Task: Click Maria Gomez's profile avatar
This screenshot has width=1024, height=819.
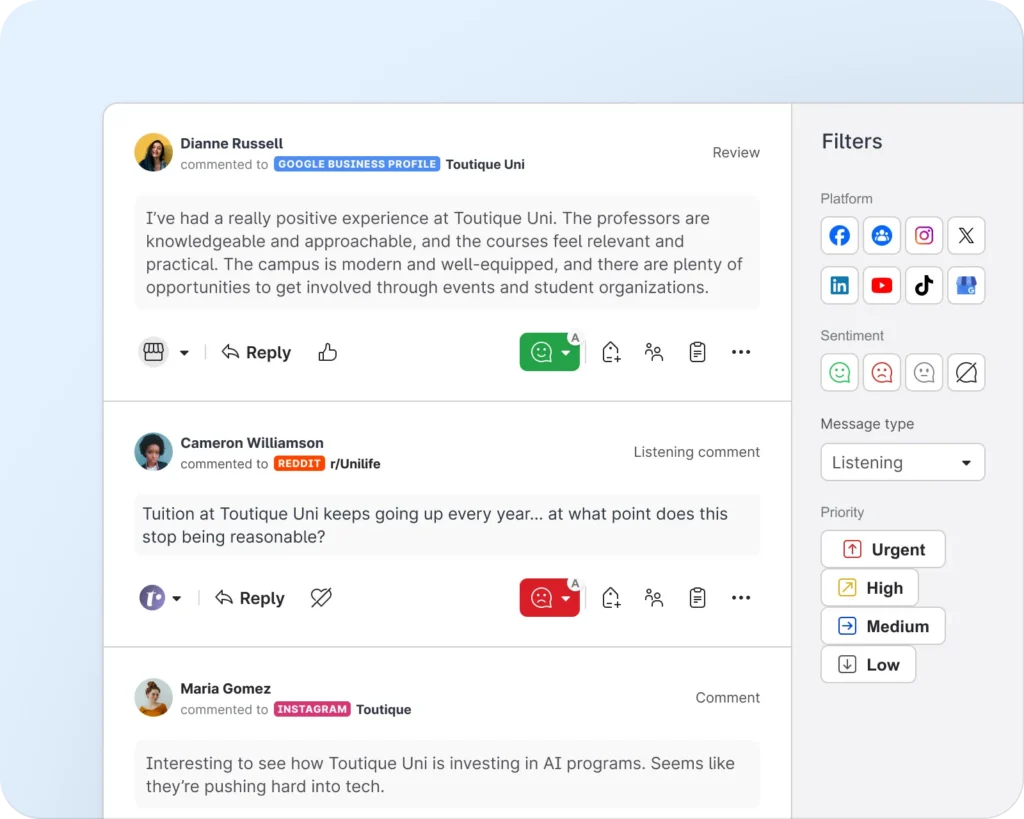Action: click(153, 698)
